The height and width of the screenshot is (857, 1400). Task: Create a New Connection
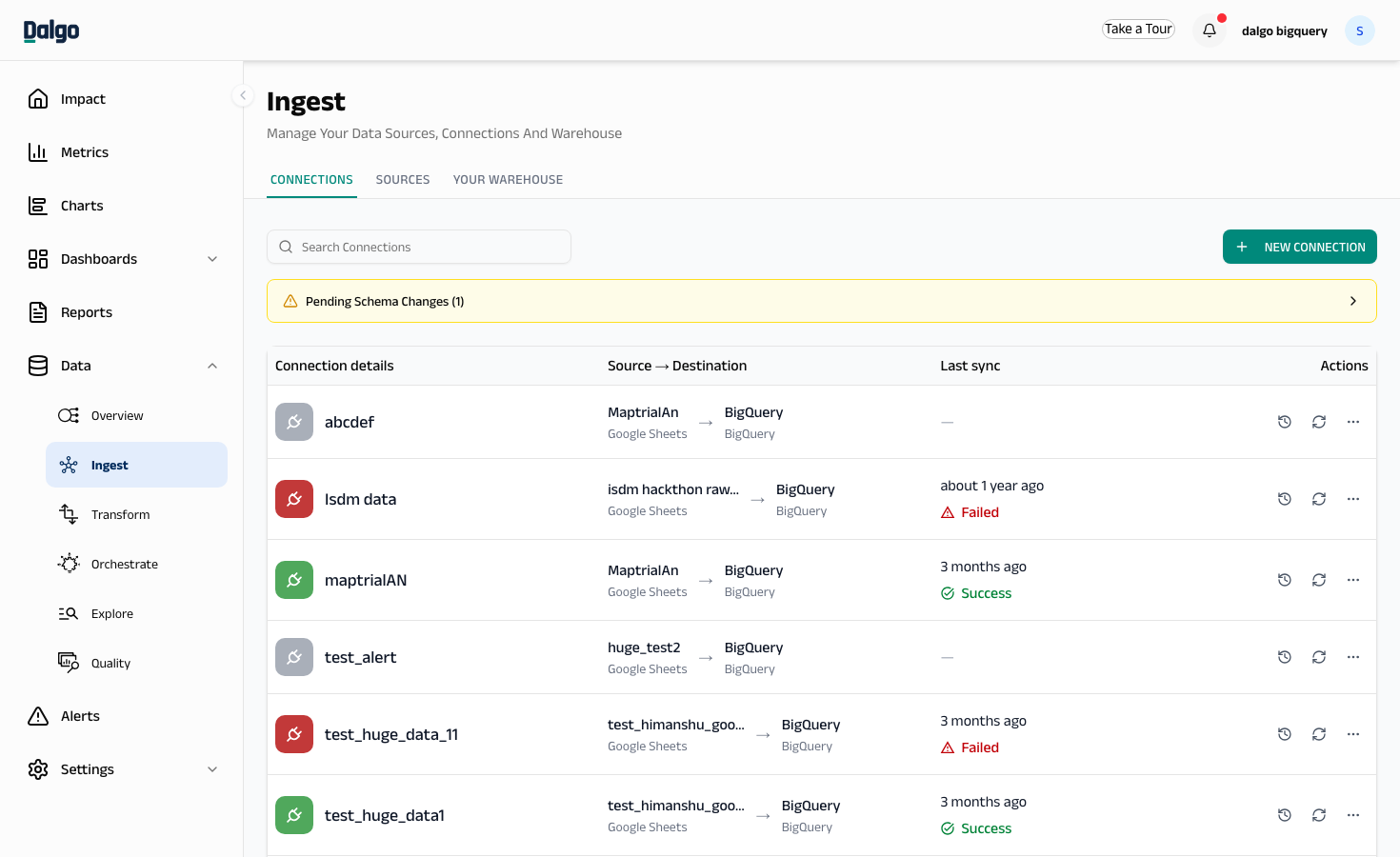(1300, 247)
